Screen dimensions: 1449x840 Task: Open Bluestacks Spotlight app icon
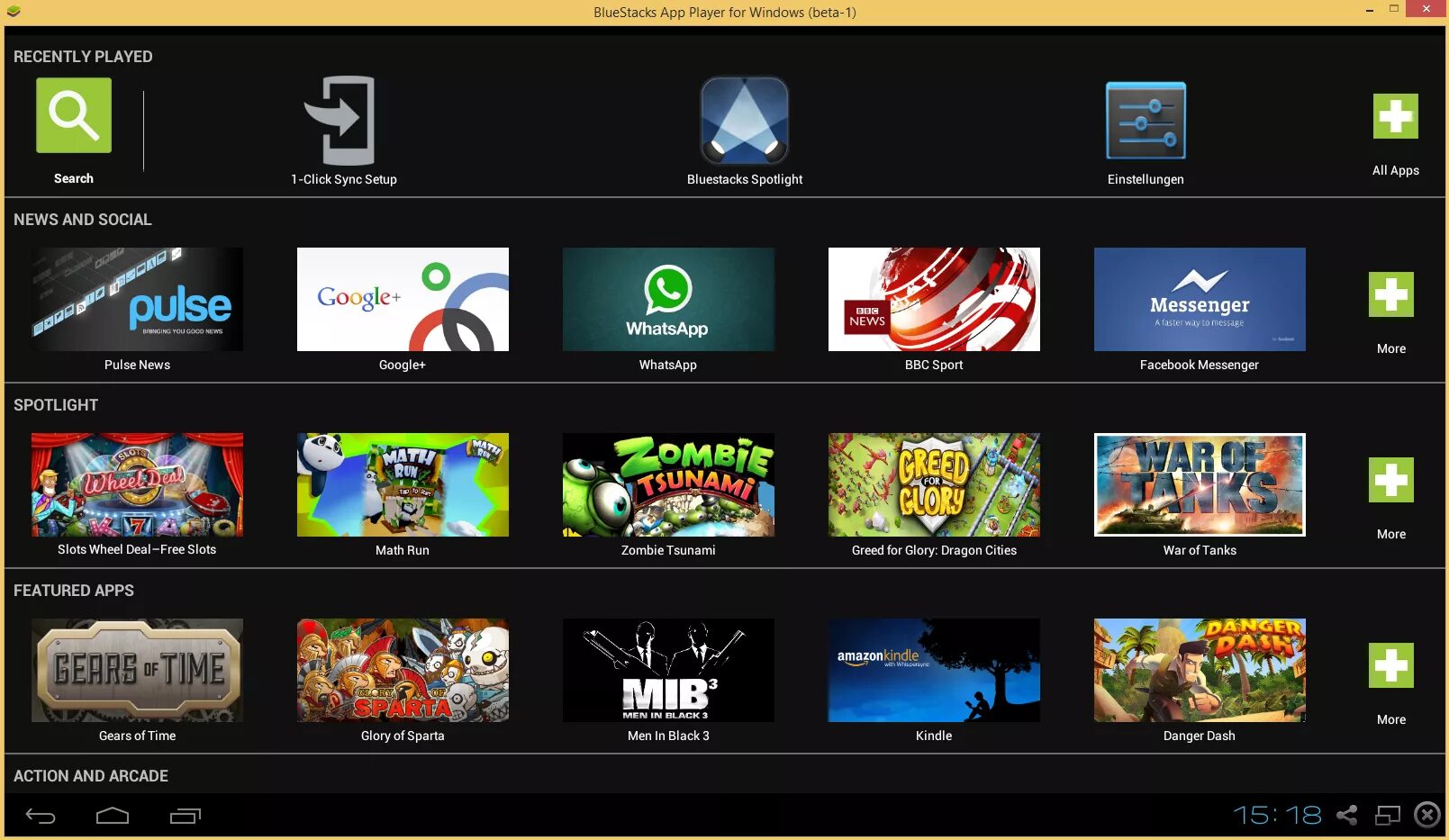tap(745, 121)
